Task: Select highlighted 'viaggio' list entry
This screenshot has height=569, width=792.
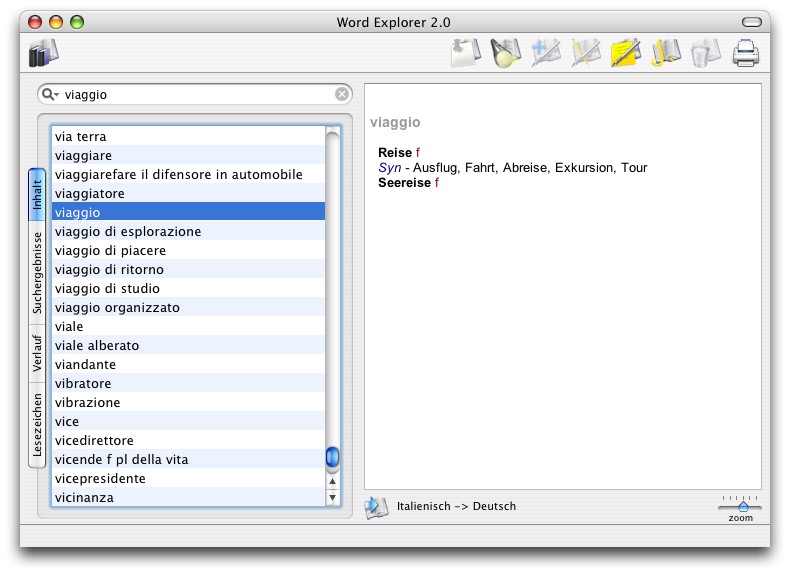Action: click(188, 212)
